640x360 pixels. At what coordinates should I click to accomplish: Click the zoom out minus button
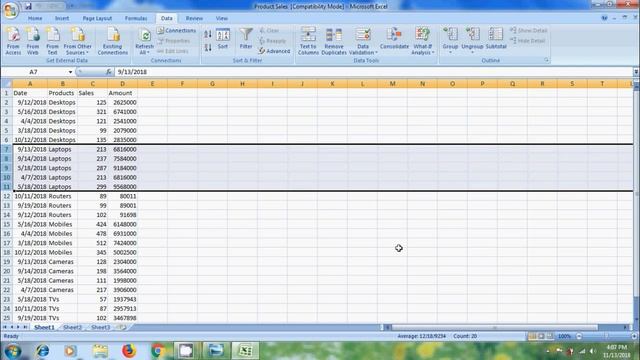click(579, 336)
